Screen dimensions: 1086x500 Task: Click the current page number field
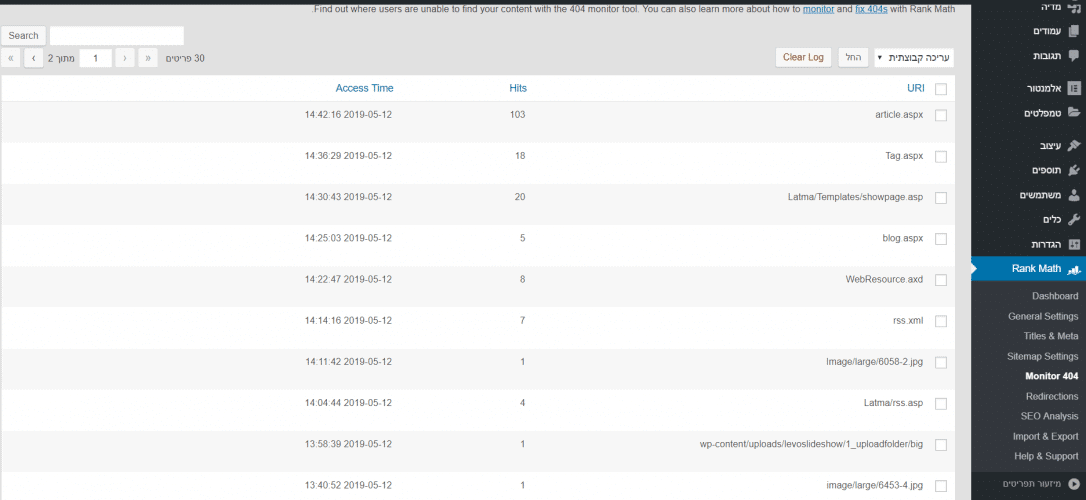(x=96, y=58)
